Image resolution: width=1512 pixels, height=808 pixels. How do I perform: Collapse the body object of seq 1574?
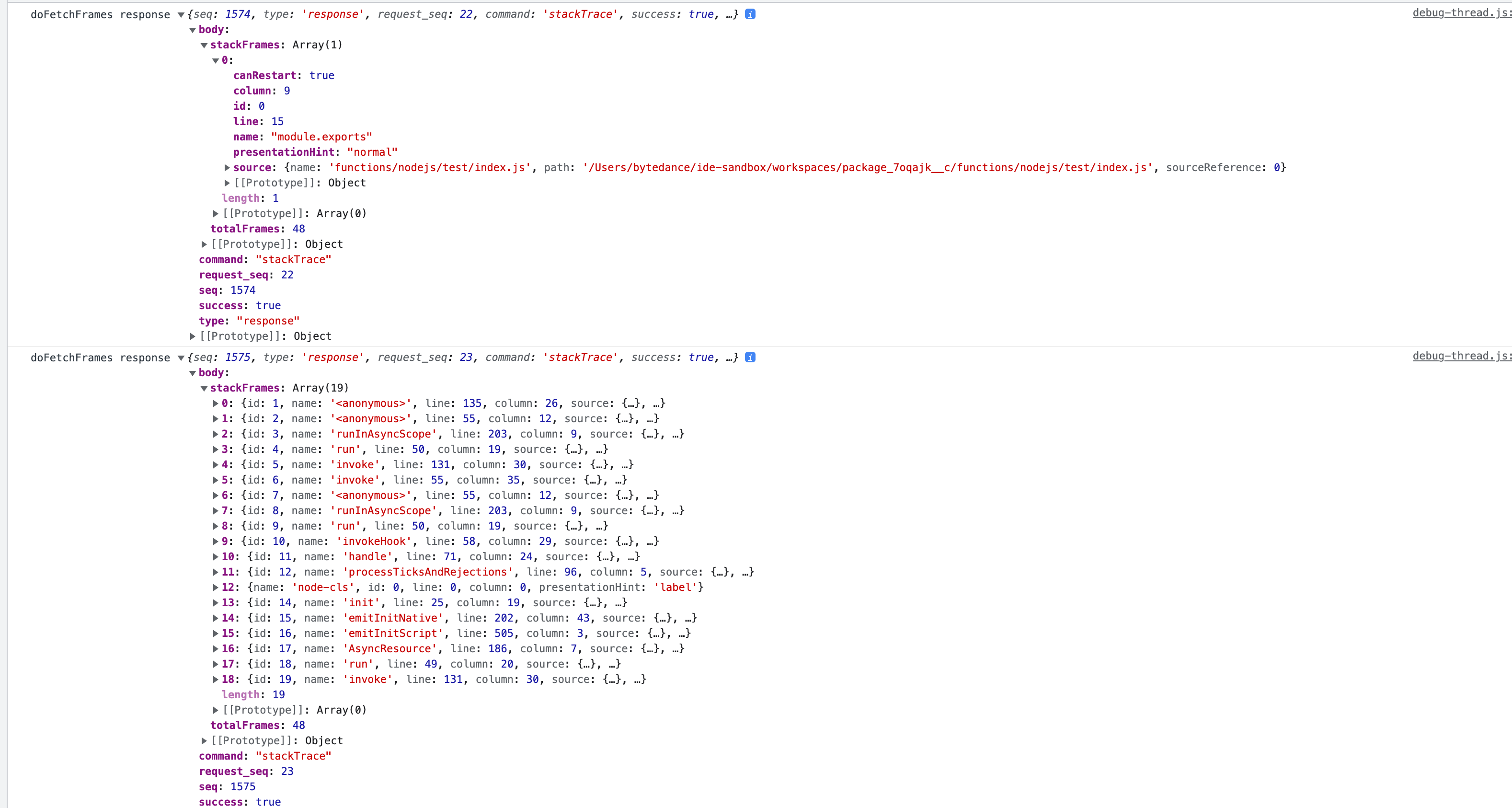pos(193,29)
